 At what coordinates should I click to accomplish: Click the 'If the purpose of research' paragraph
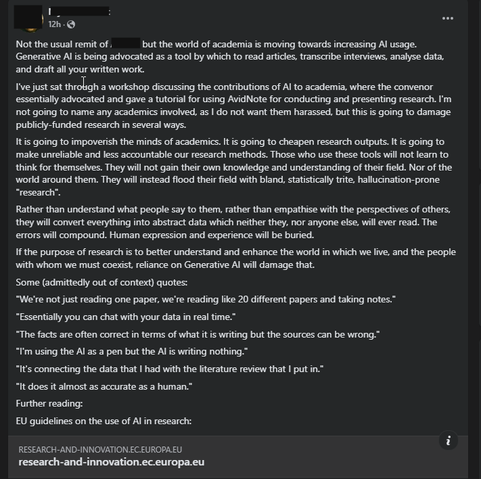(236, 258)
